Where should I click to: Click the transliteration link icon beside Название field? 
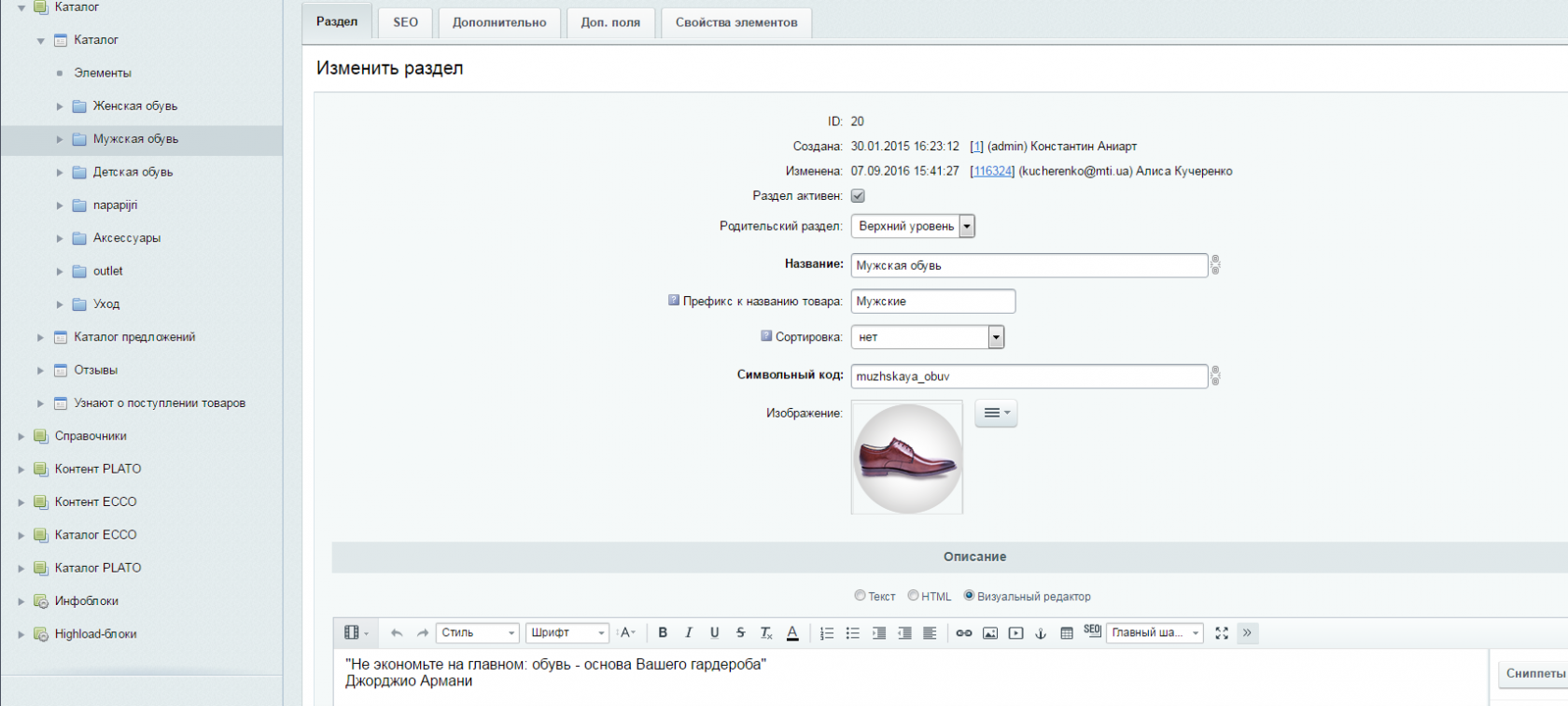click(1215, 265)
